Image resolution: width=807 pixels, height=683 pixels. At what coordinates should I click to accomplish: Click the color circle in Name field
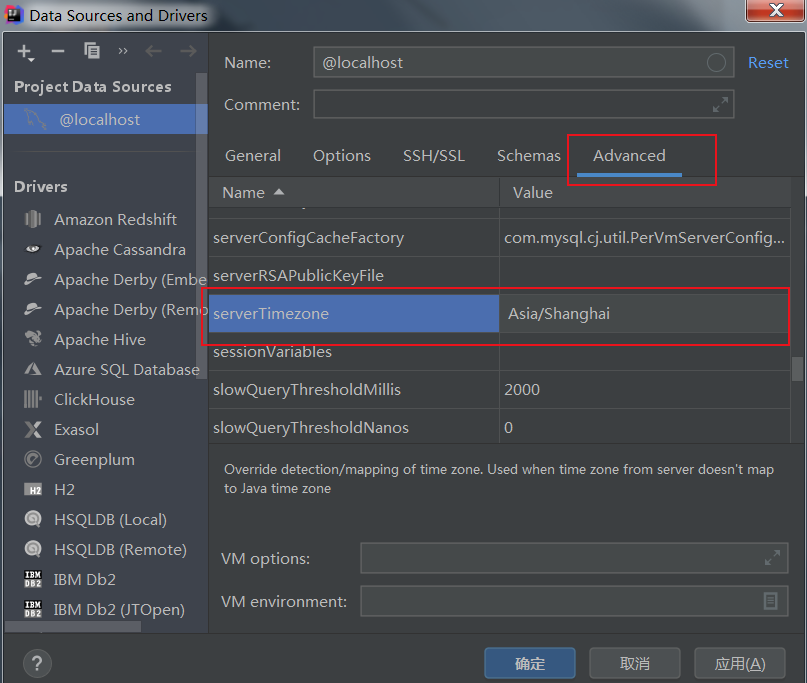pos(716,63)
